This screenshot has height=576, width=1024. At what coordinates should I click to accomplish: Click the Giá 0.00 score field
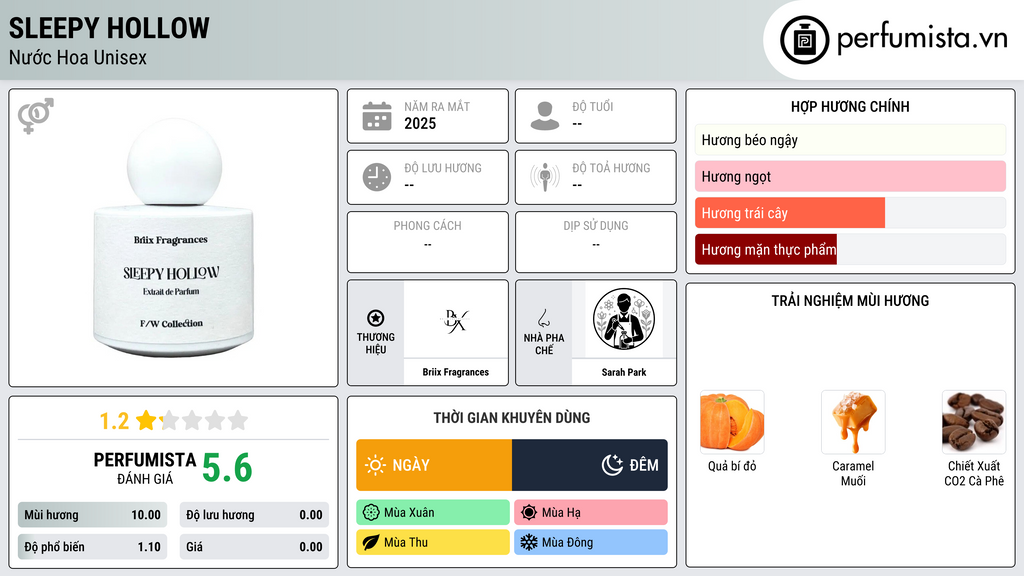click(x=254, y=547)
